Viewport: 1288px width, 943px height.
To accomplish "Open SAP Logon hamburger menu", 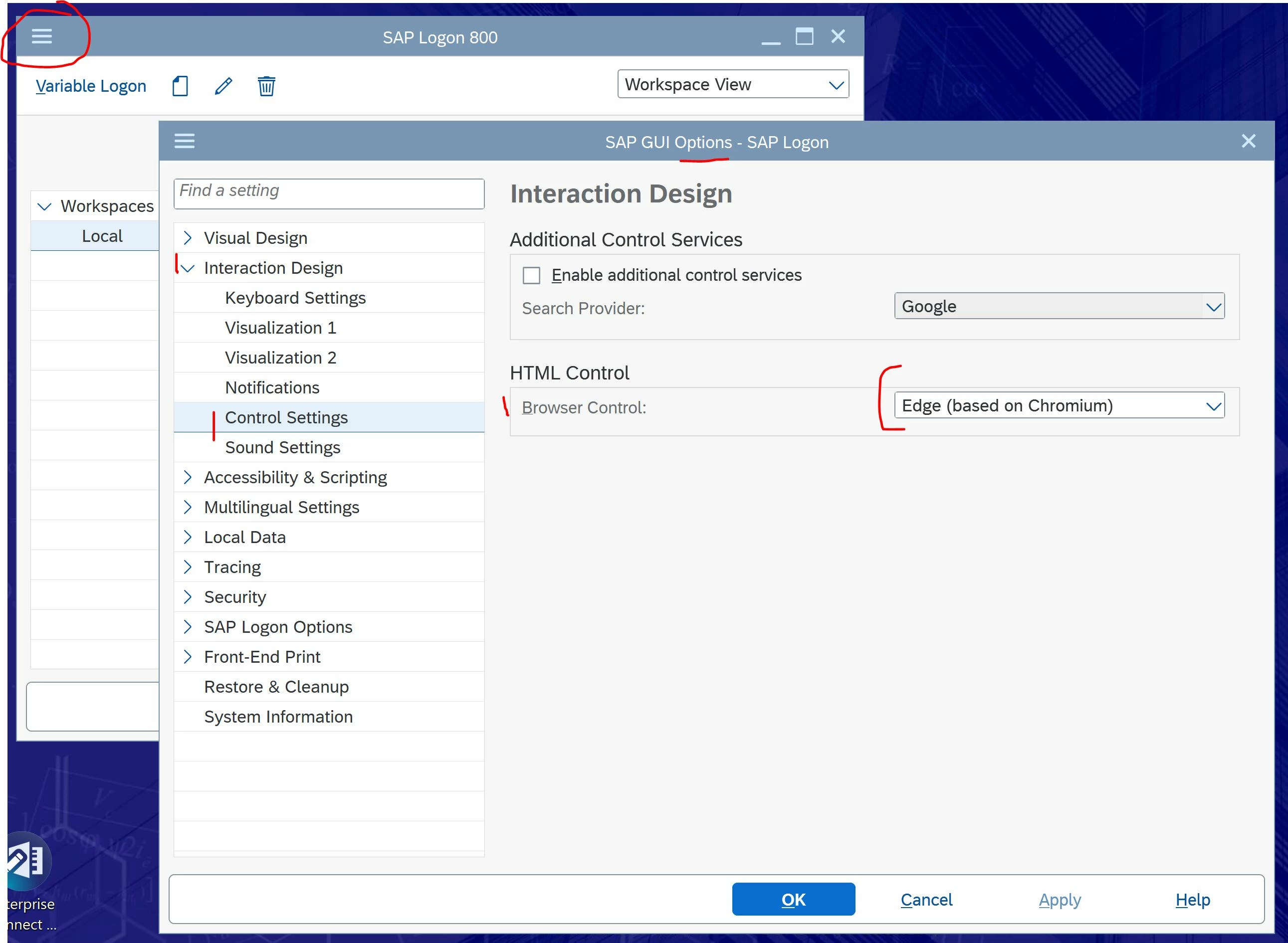I will (42, 36).
